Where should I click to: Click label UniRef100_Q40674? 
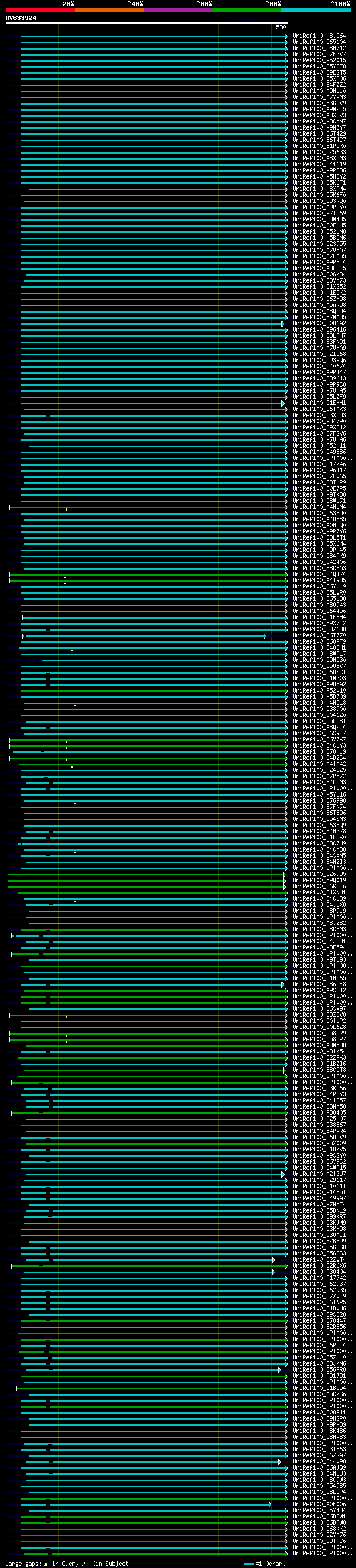[319, 367]
